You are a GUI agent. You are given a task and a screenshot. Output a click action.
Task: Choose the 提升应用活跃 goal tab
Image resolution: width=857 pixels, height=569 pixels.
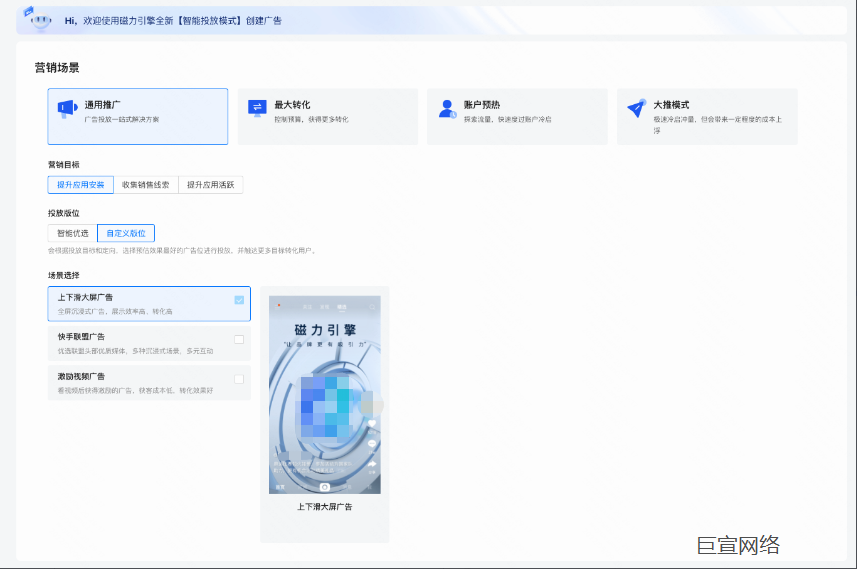coord(210,185)
